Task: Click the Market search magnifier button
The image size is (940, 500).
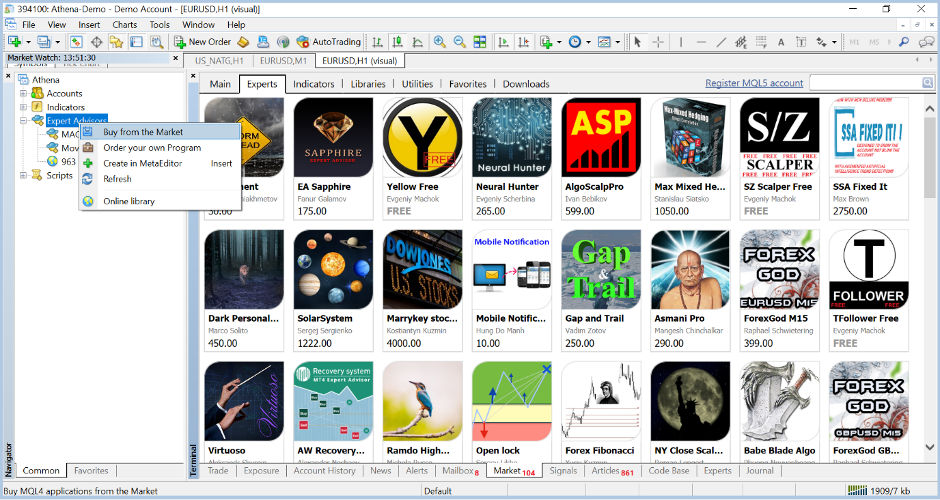Action: tap(927, 83)
